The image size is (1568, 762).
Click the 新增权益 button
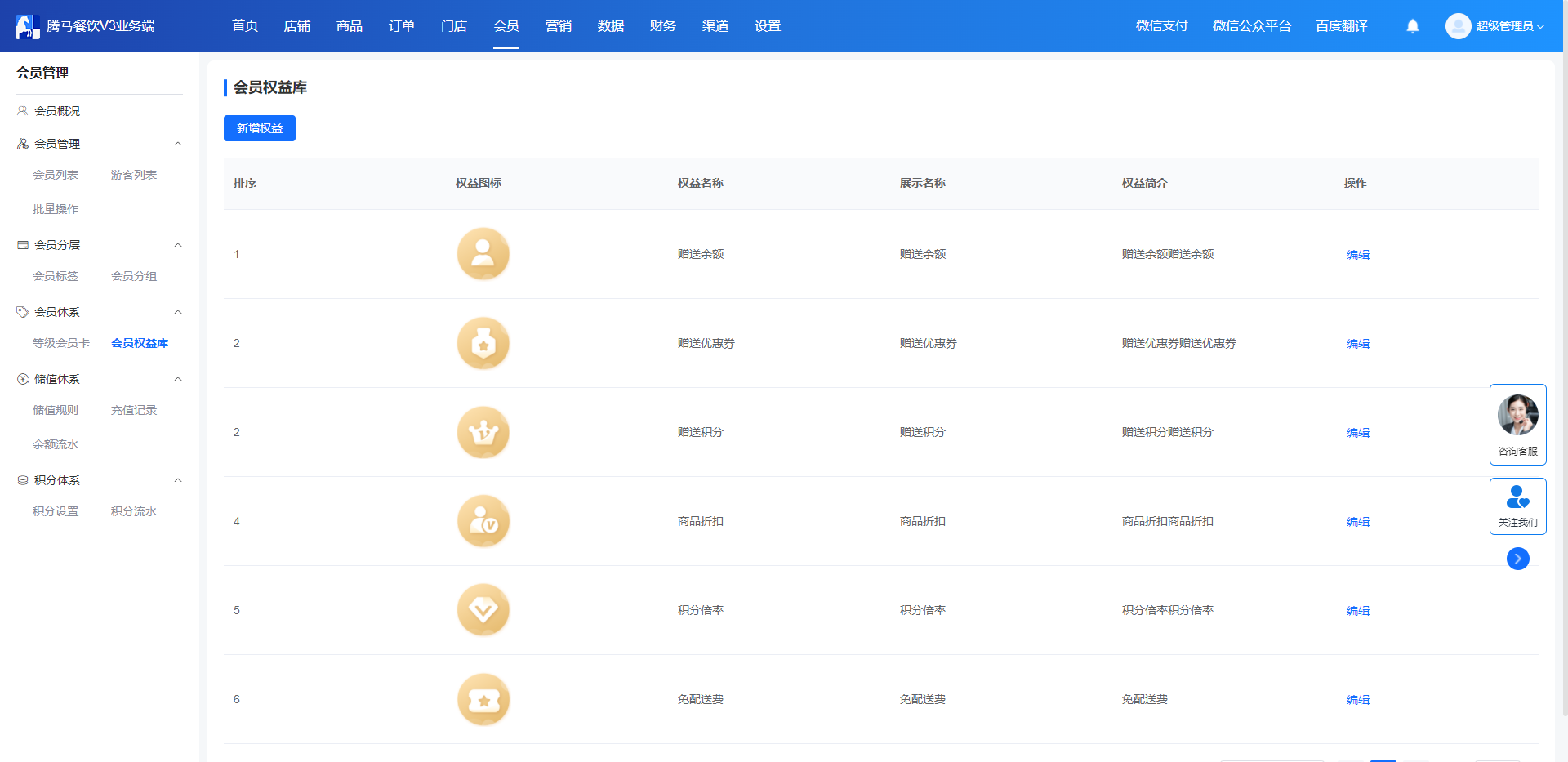pos(260,128)
